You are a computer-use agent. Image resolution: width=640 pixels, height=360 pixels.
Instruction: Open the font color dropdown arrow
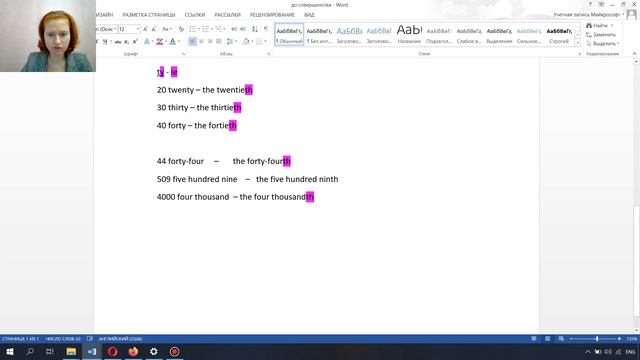click(179, 42)
